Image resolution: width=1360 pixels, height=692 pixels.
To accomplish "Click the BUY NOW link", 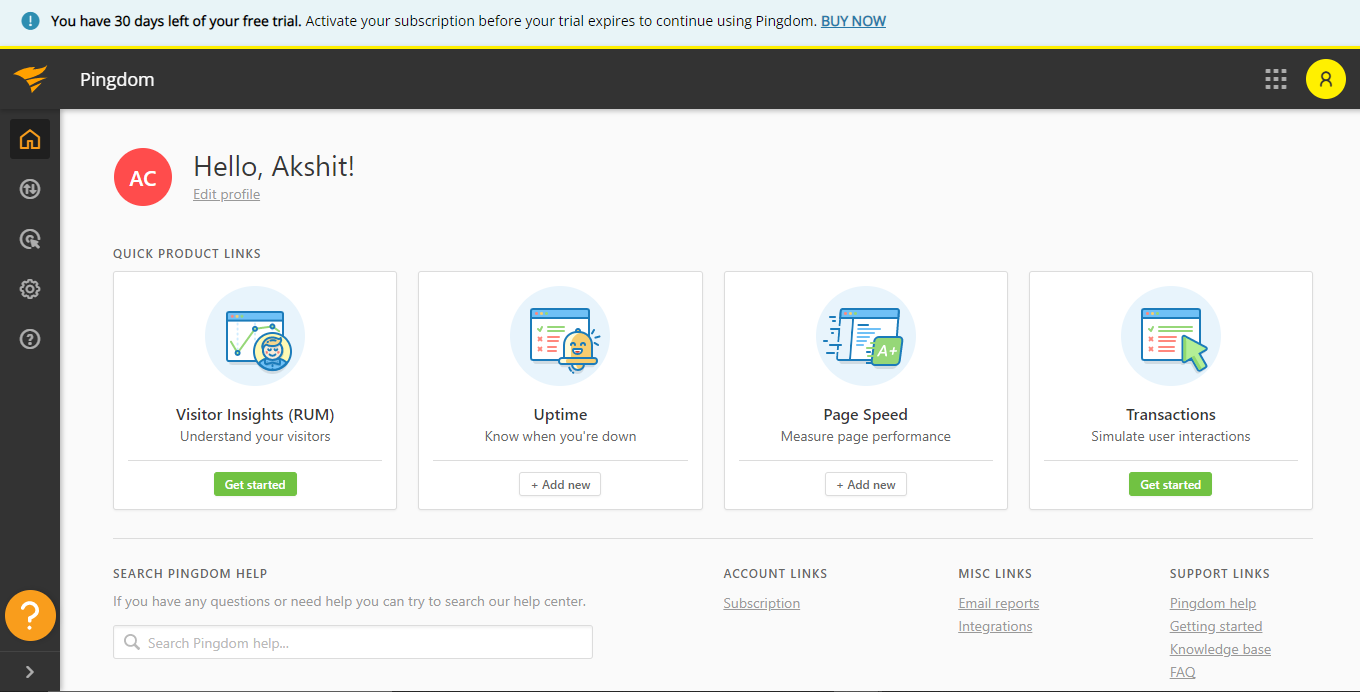I will coord(853,21).
